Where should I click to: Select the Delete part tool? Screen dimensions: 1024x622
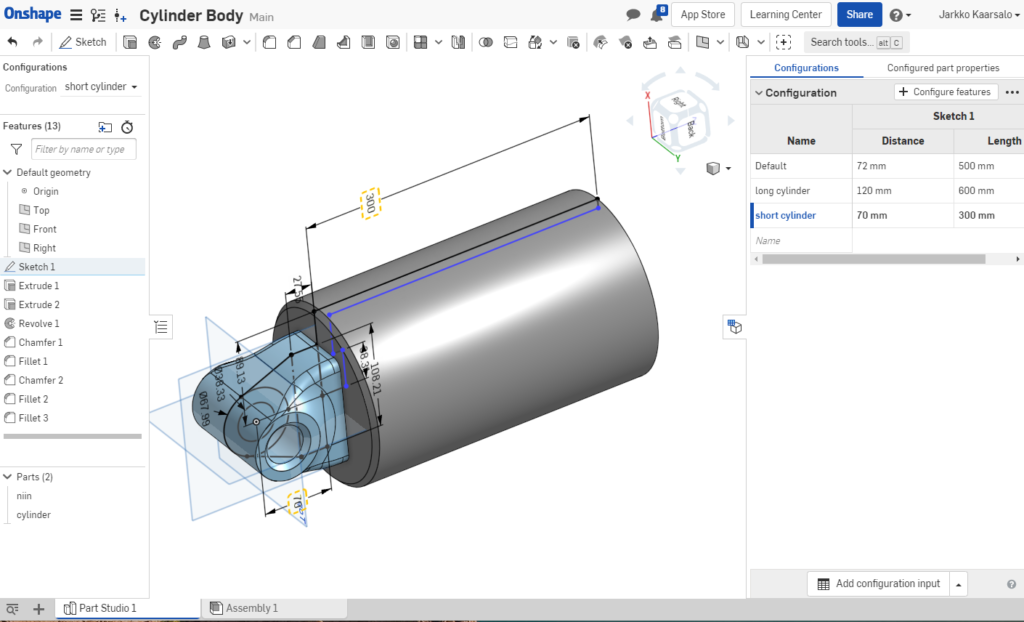(573, 42)
